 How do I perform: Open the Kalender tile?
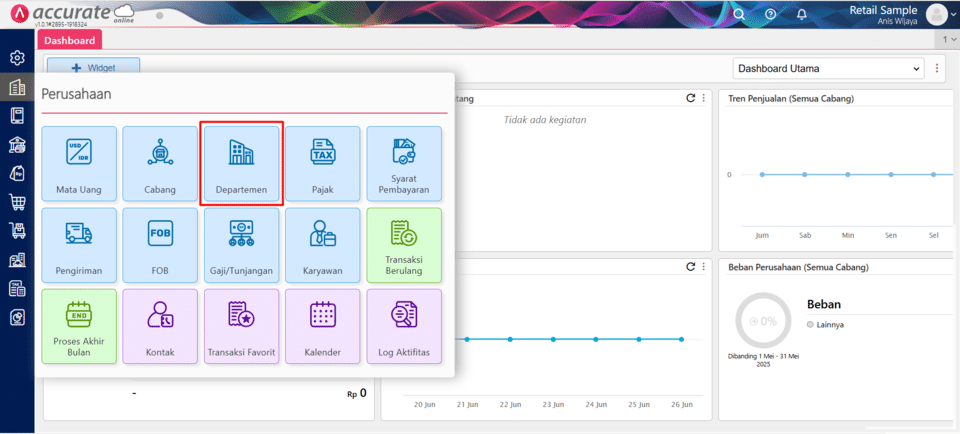click(323, 326)
